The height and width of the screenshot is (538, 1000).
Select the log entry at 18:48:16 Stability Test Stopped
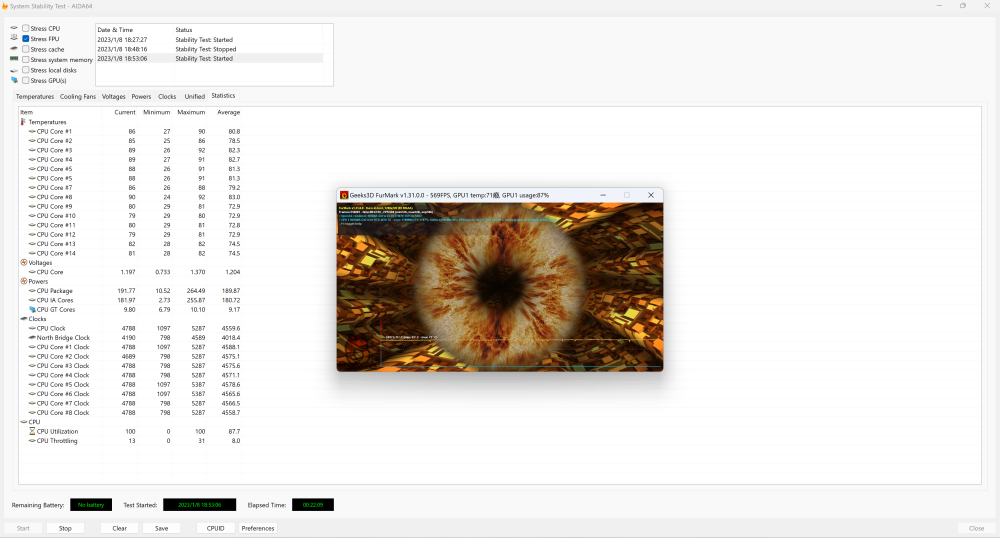(x=210, y=49)
